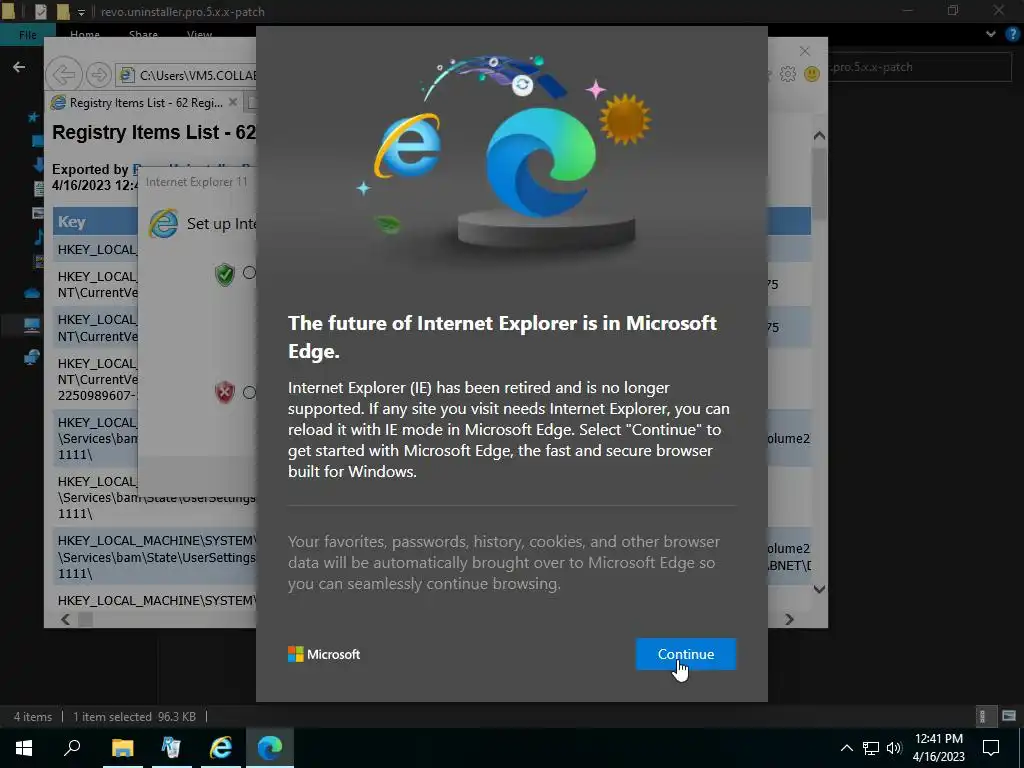
Task: Go forward in Internet Explorer window
Action: pyautogui.click(x=99, y=75)
